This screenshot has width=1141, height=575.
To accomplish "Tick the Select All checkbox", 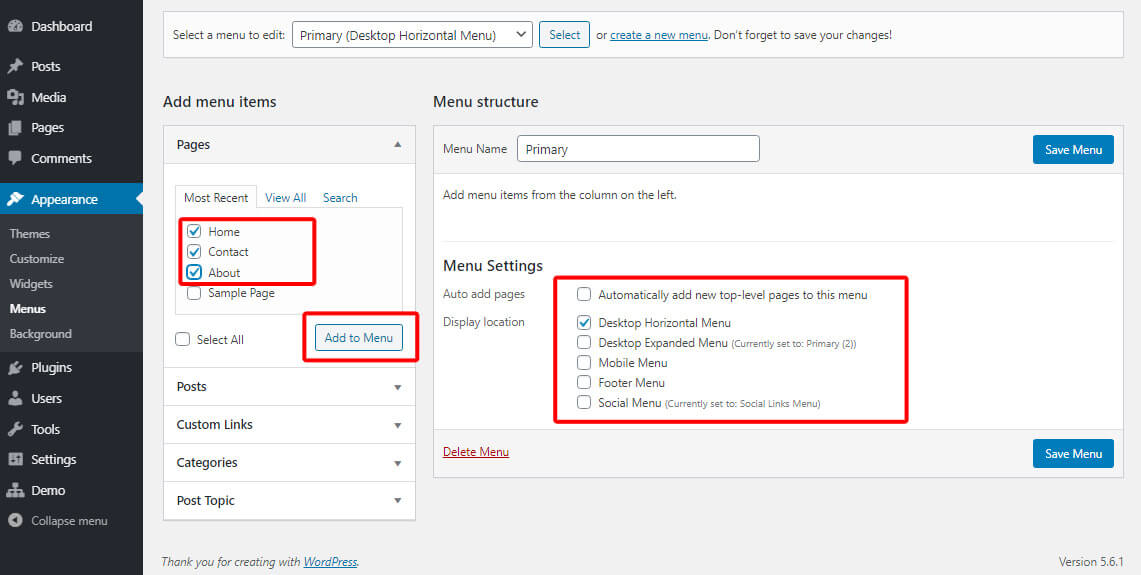I will (183, 339).
